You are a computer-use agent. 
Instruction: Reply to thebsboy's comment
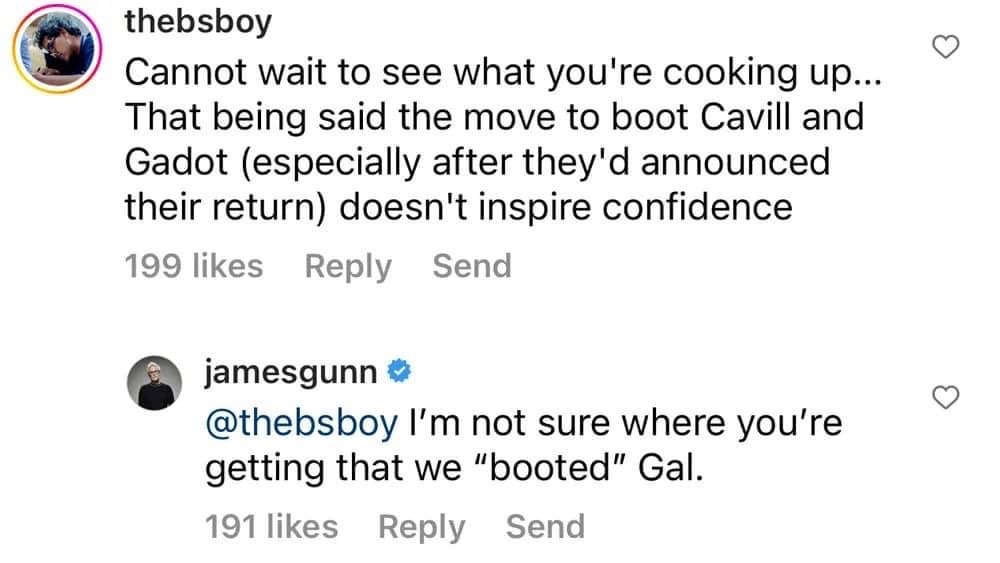pos(347,266)
